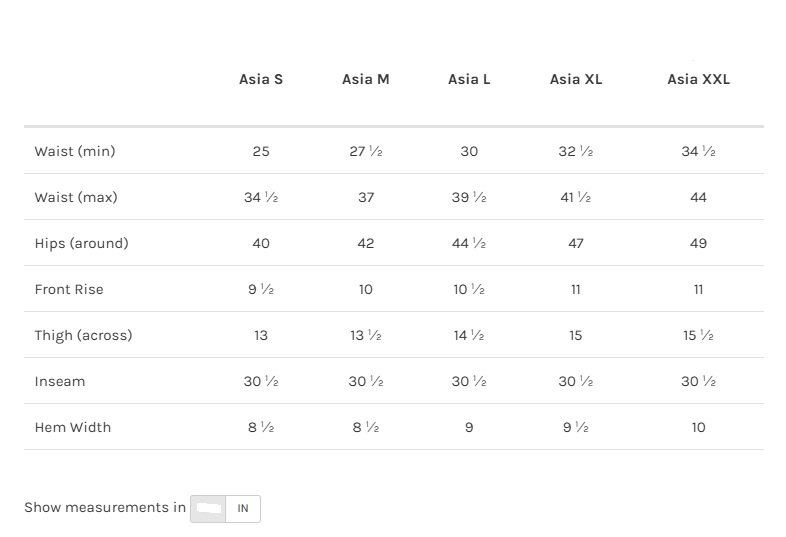786x537 pixels.
Task: Click the Asia XXL Waist (max) value 44
Action: (x=698, y=197)
